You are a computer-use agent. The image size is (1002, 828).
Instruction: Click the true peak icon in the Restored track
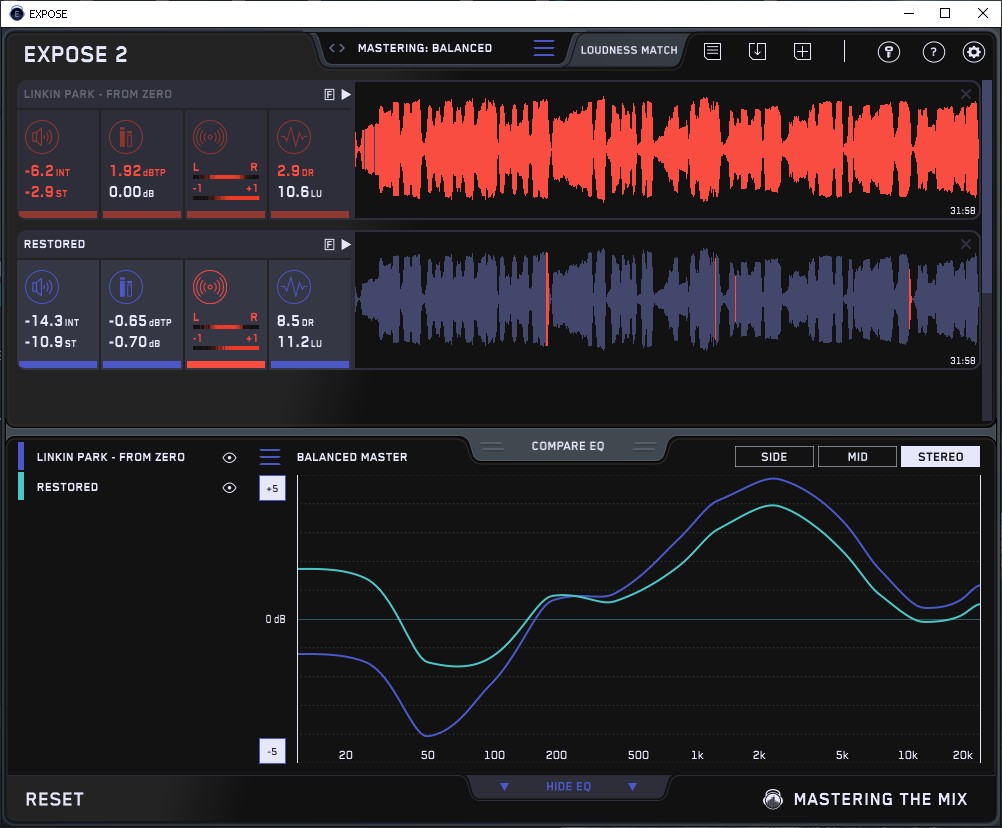126,287
